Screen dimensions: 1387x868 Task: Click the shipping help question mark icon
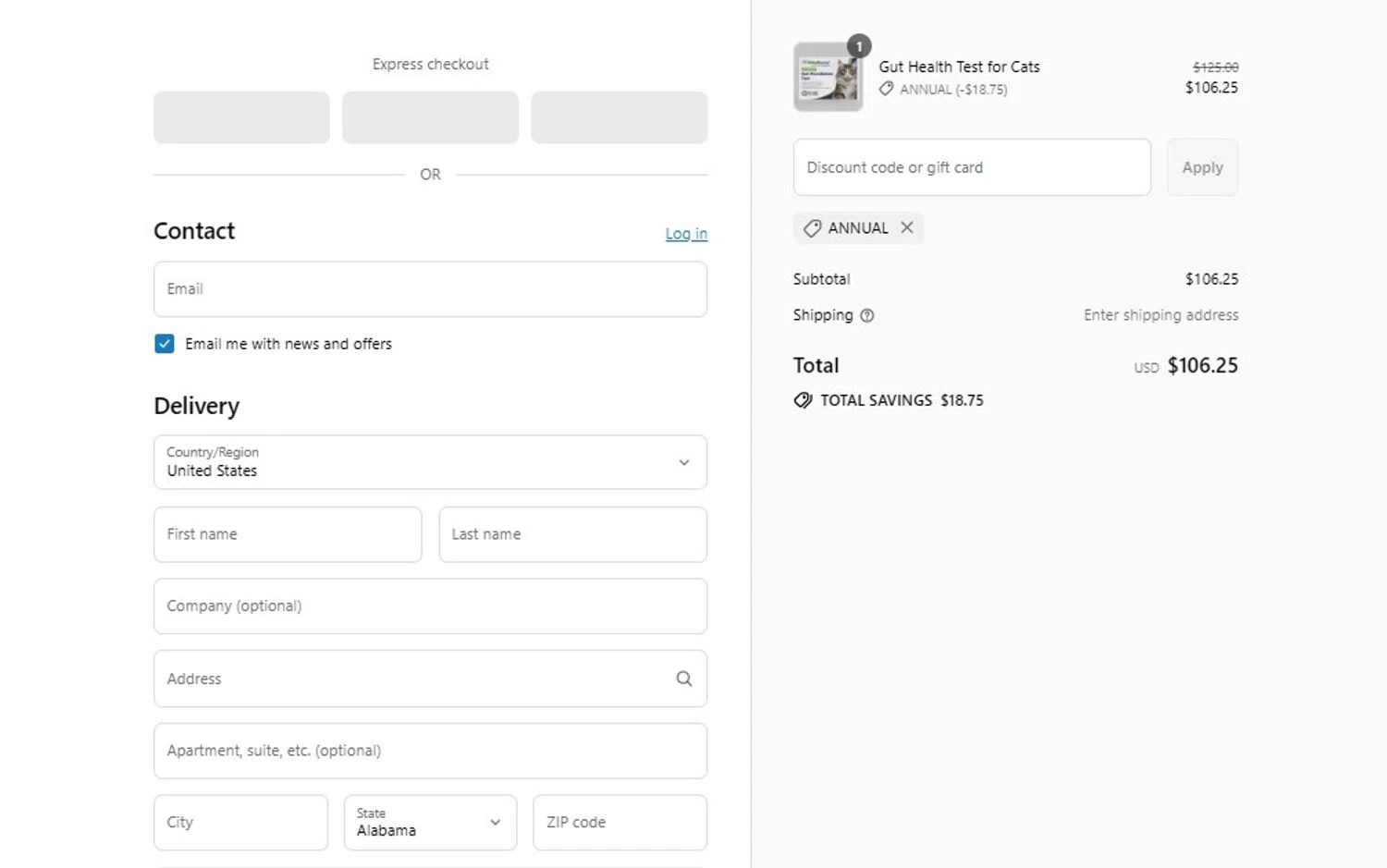866,315
